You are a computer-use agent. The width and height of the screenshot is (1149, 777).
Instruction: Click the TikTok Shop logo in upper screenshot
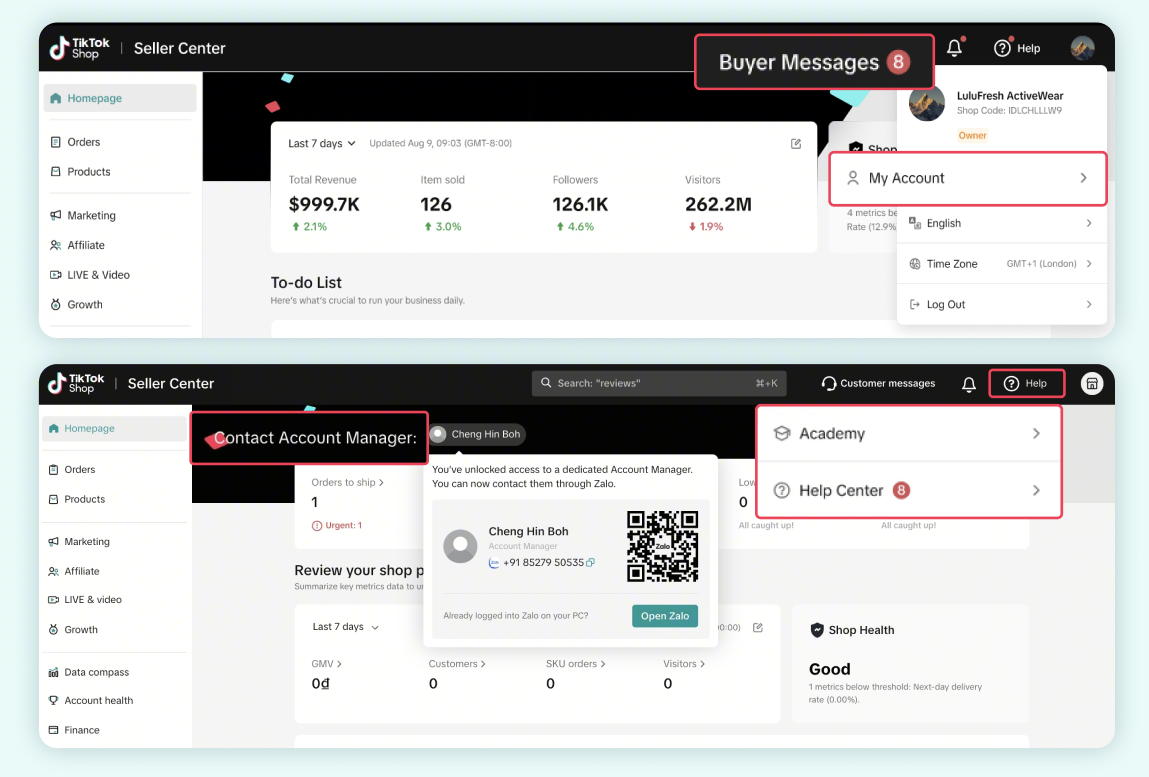coord(79,48)
